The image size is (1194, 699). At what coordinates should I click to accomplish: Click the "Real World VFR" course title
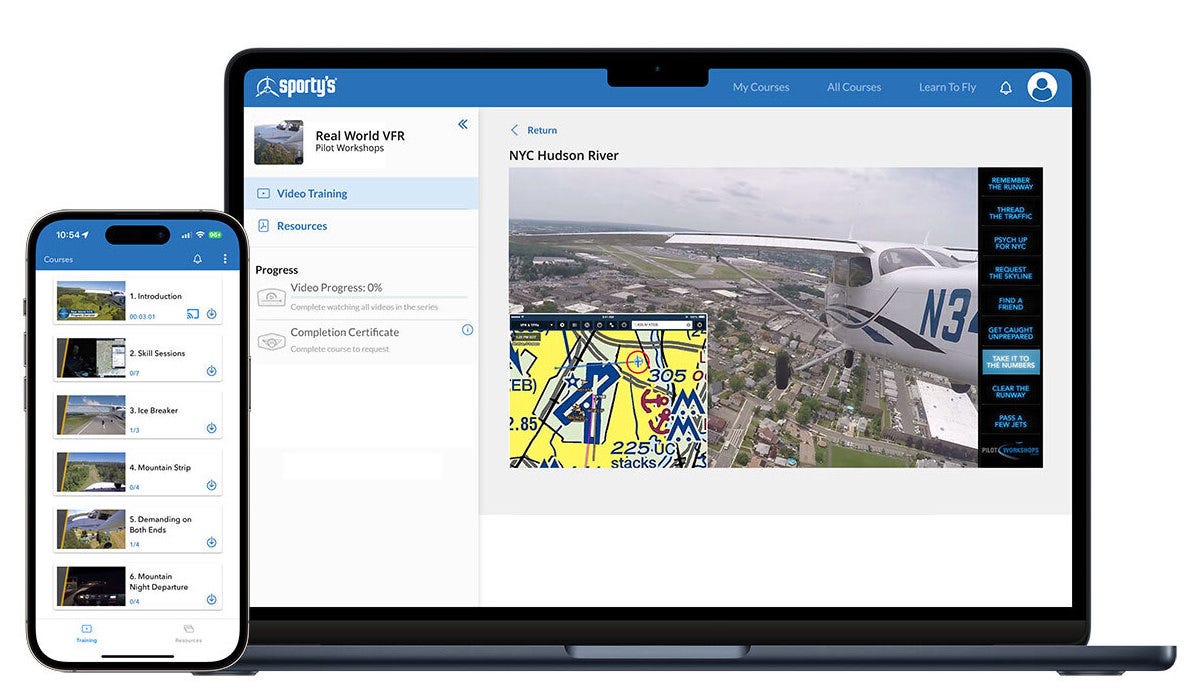[x=360, y=136]
